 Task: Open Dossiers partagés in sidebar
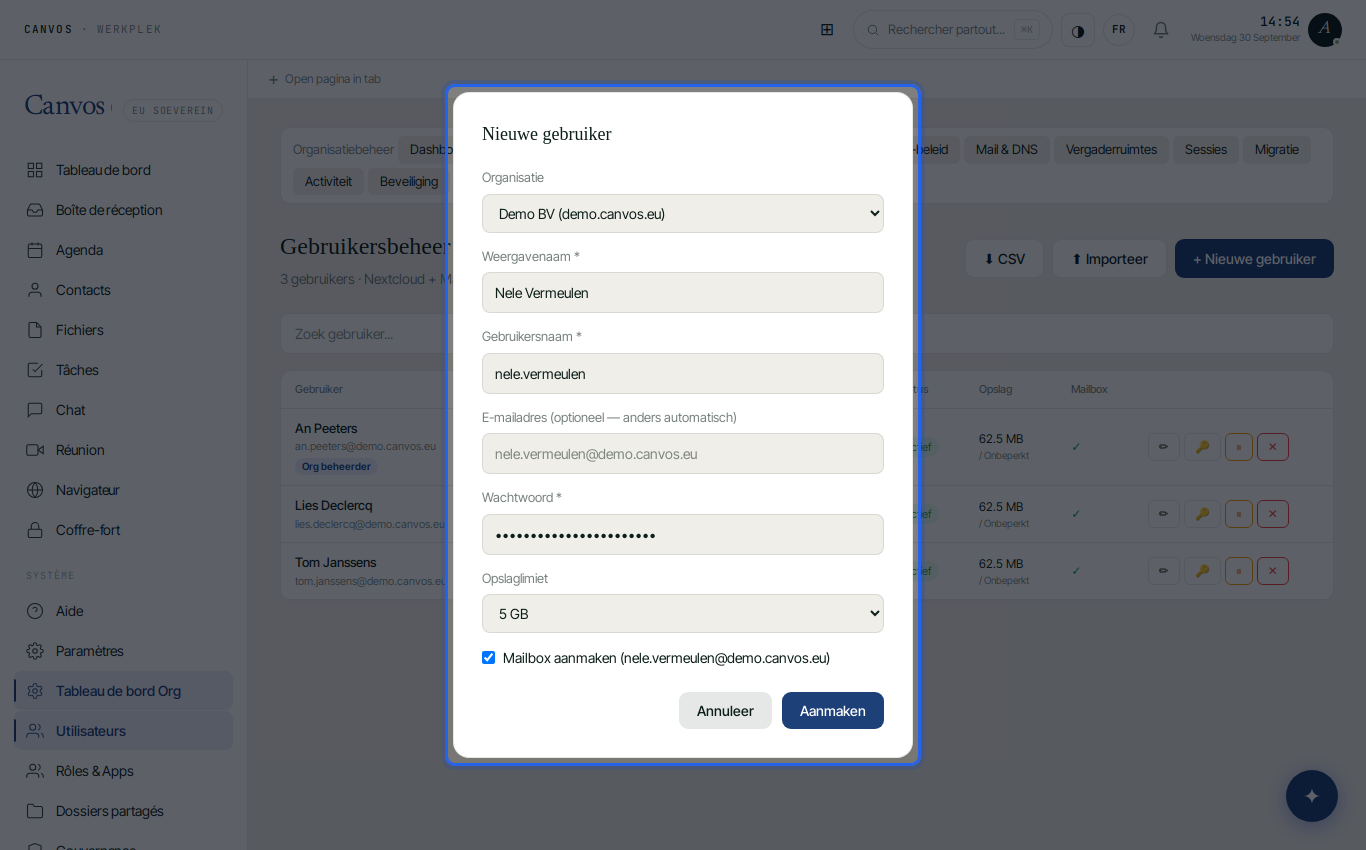[123, 811]
